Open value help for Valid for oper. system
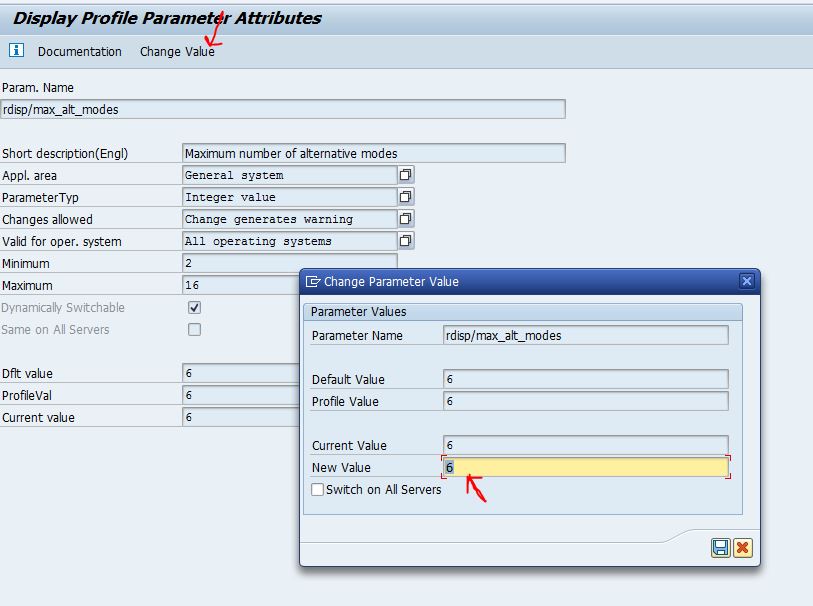The width and height of the screenshot is (813, 606). tap(407, 240)
